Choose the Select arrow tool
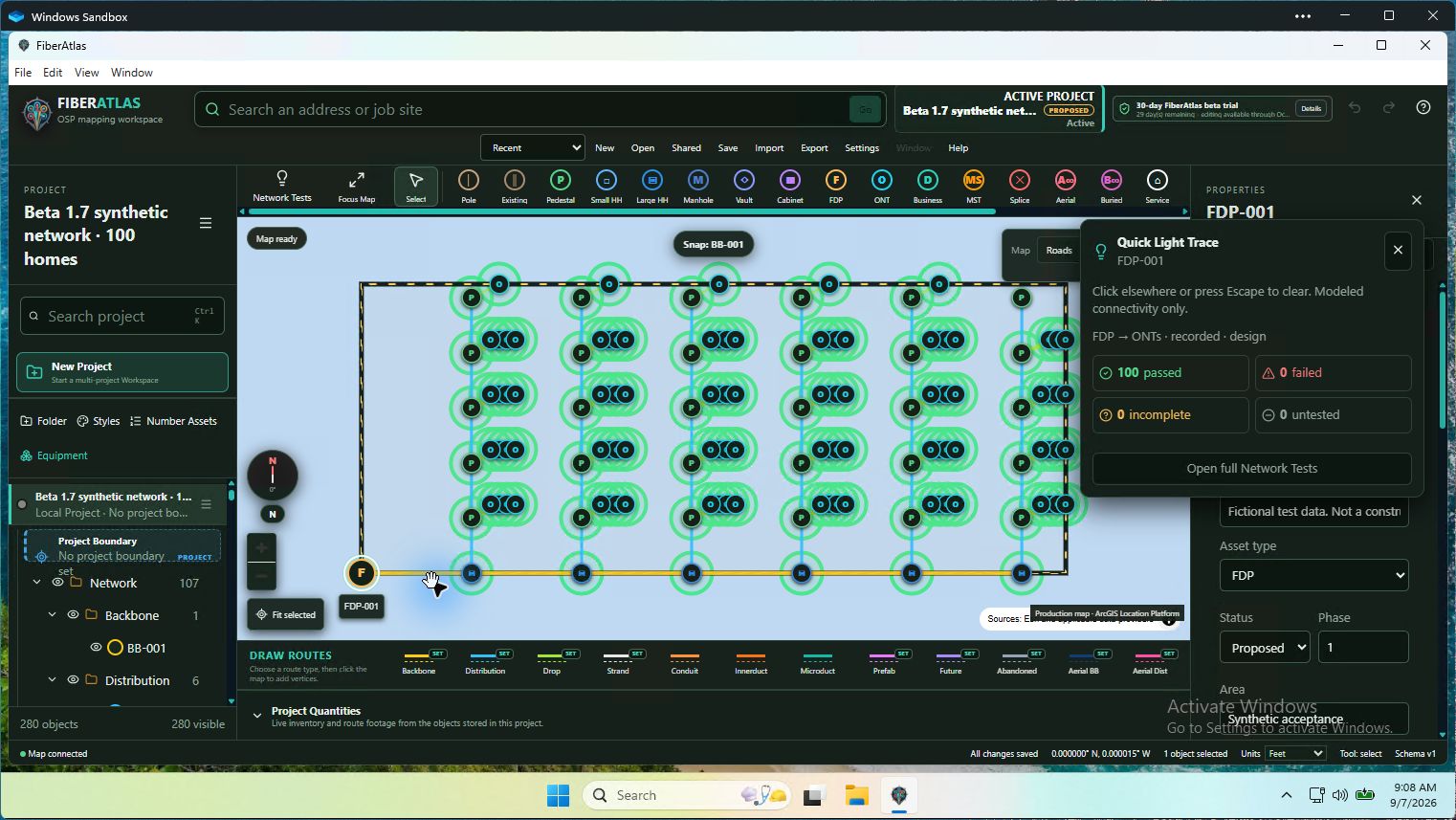 coord(415,186)
